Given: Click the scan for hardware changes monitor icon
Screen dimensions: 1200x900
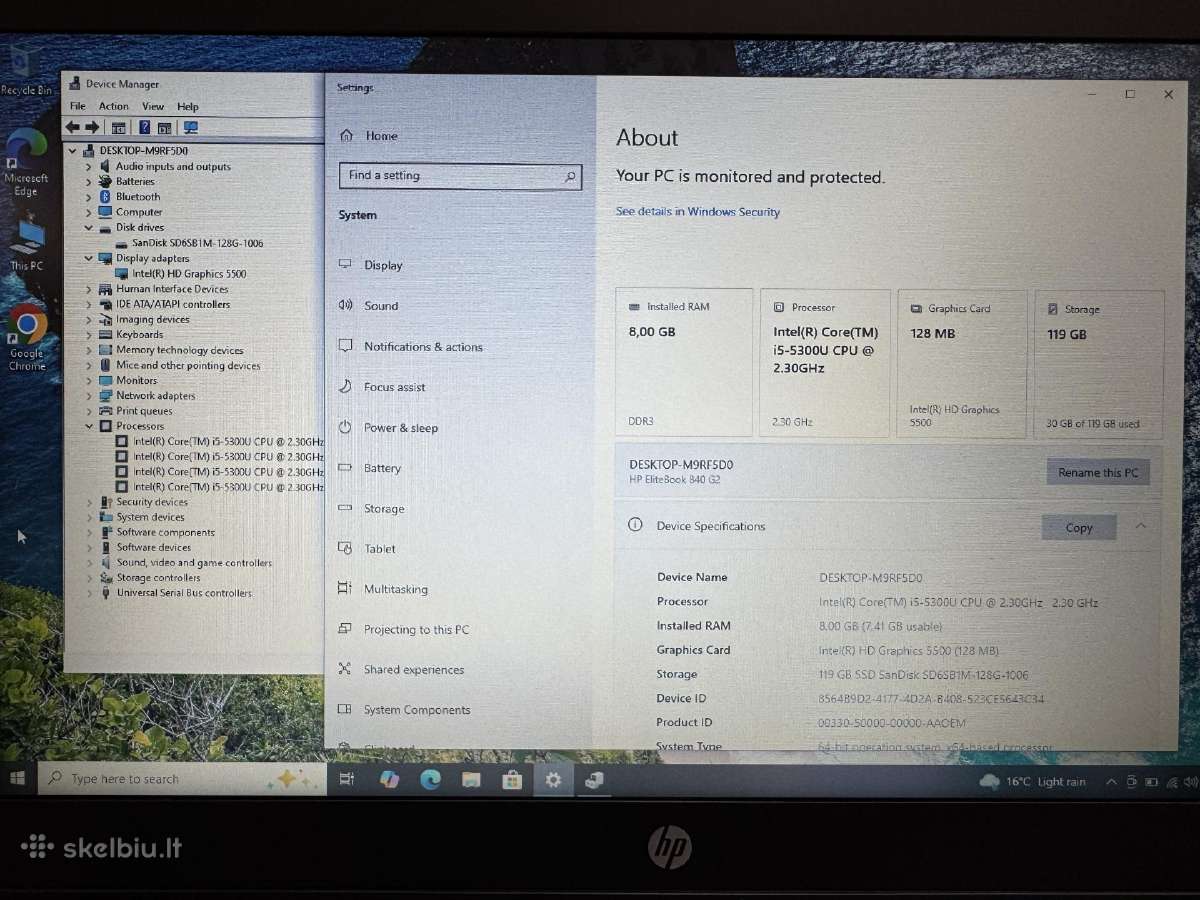Looking at the screenshot, I should point(190,127).
